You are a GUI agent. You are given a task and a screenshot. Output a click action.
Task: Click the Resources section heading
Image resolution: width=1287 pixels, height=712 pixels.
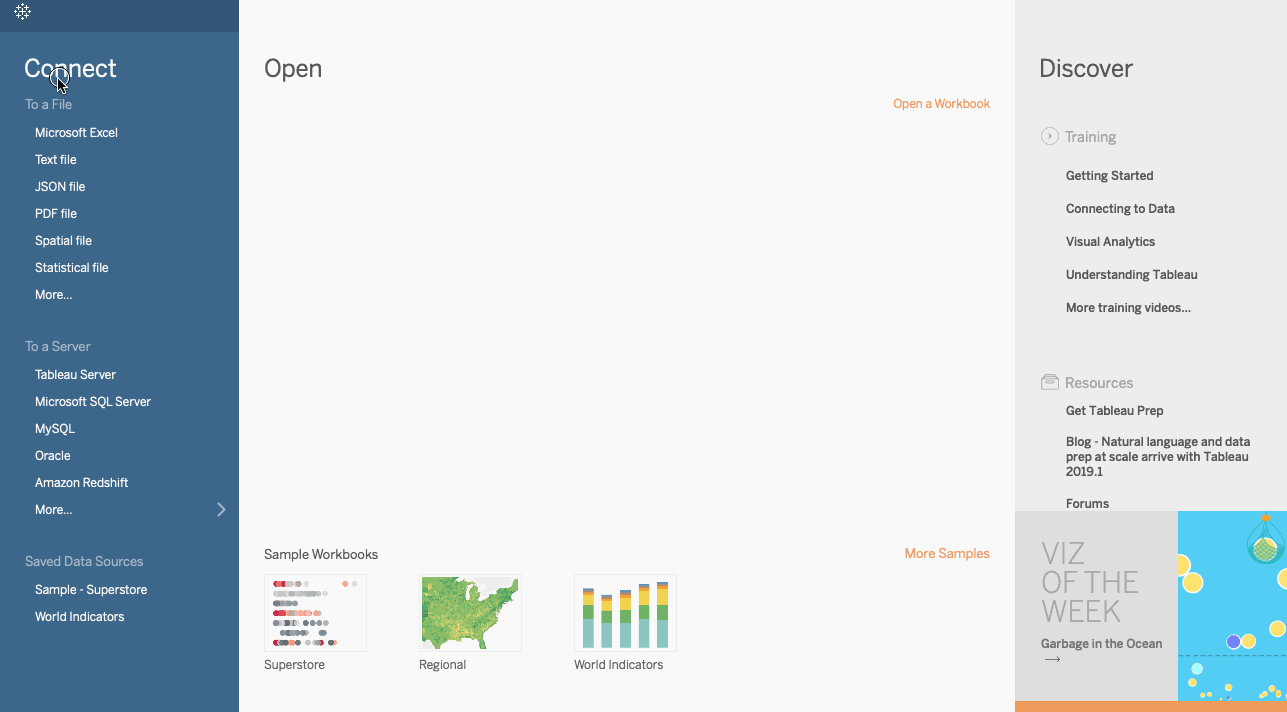[x=1099, y=382]
